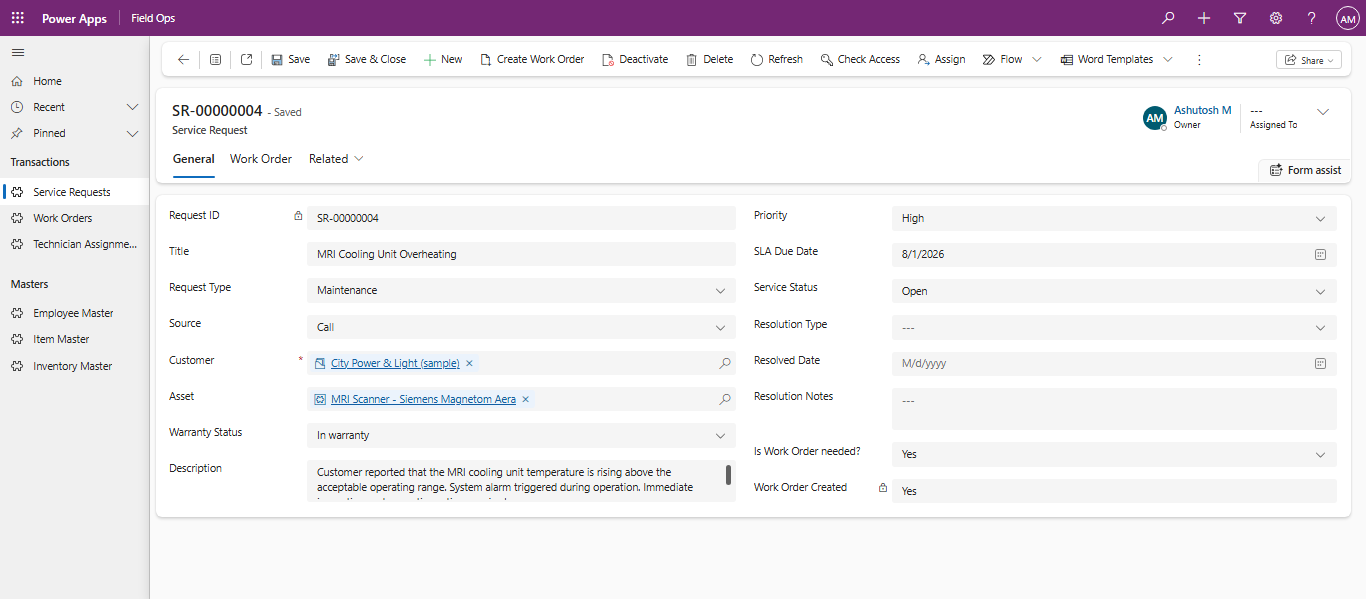Open Technician Assignments in sidebar

tap(74, 244)
